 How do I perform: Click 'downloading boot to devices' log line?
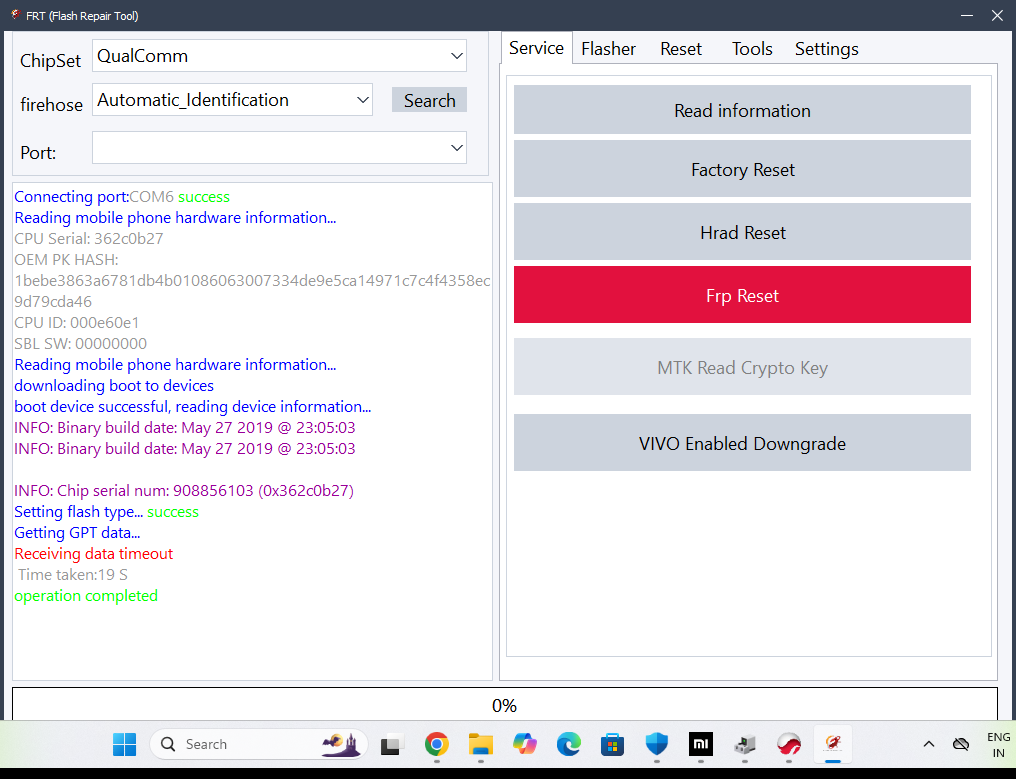(114, 386)
